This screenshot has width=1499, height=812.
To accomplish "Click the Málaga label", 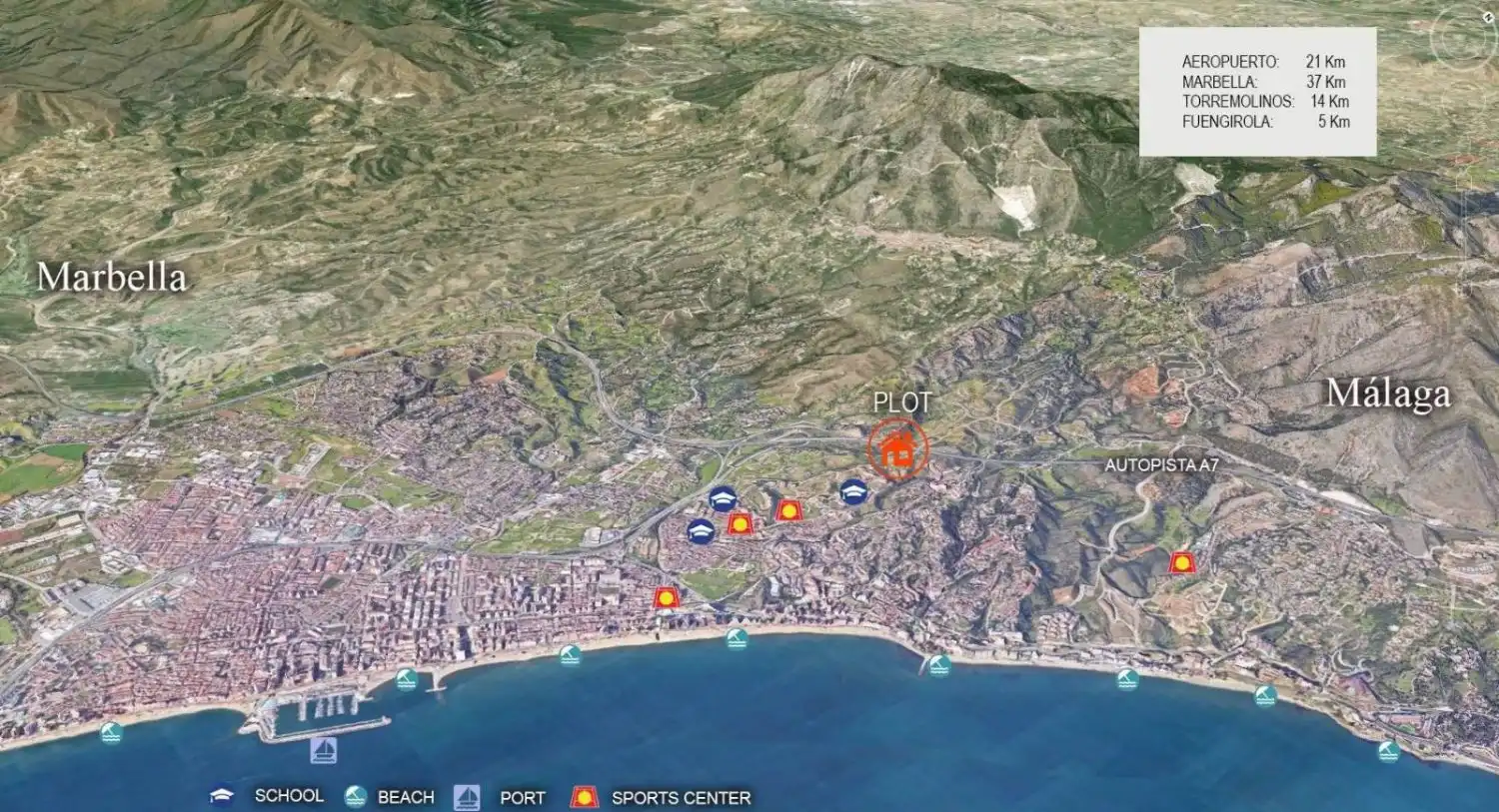I will (x=1388, y=394).
